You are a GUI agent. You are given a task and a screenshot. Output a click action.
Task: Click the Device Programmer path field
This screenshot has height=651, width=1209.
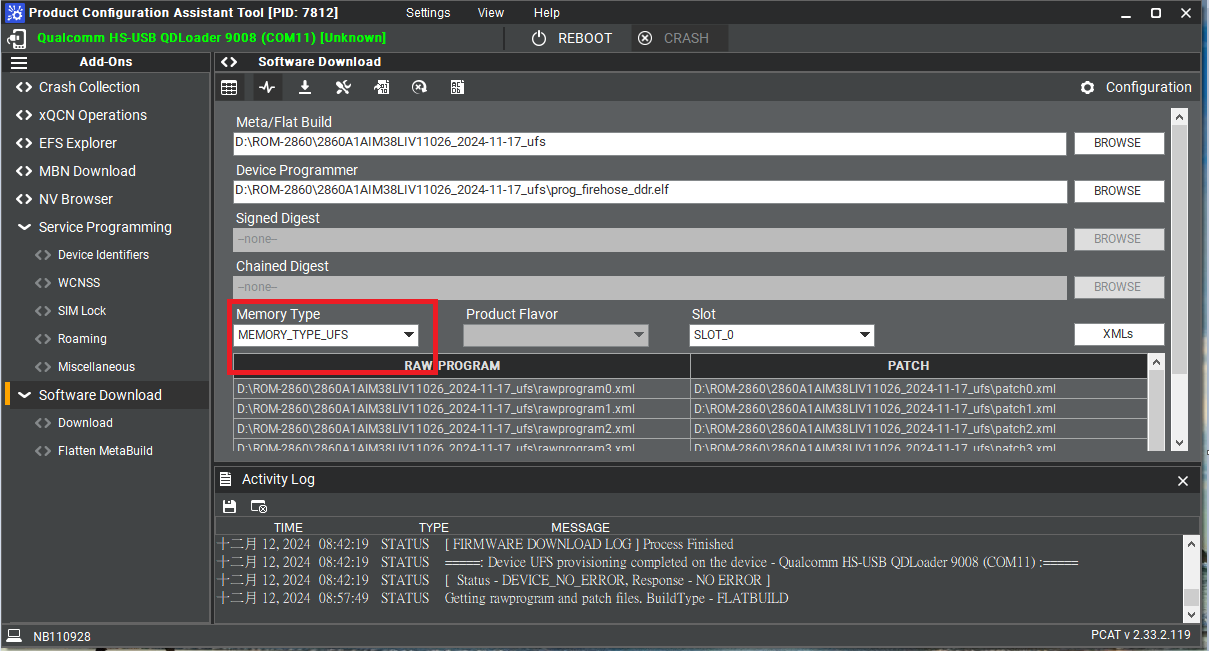[650, 191]
